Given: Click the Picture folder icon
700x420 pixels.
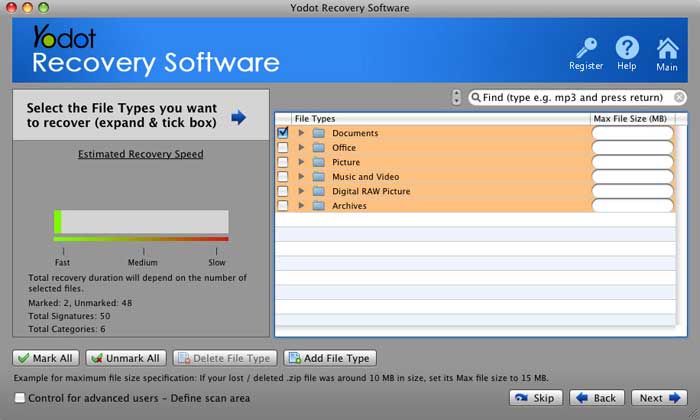Looking at the screenshot, I should point(318,162).
